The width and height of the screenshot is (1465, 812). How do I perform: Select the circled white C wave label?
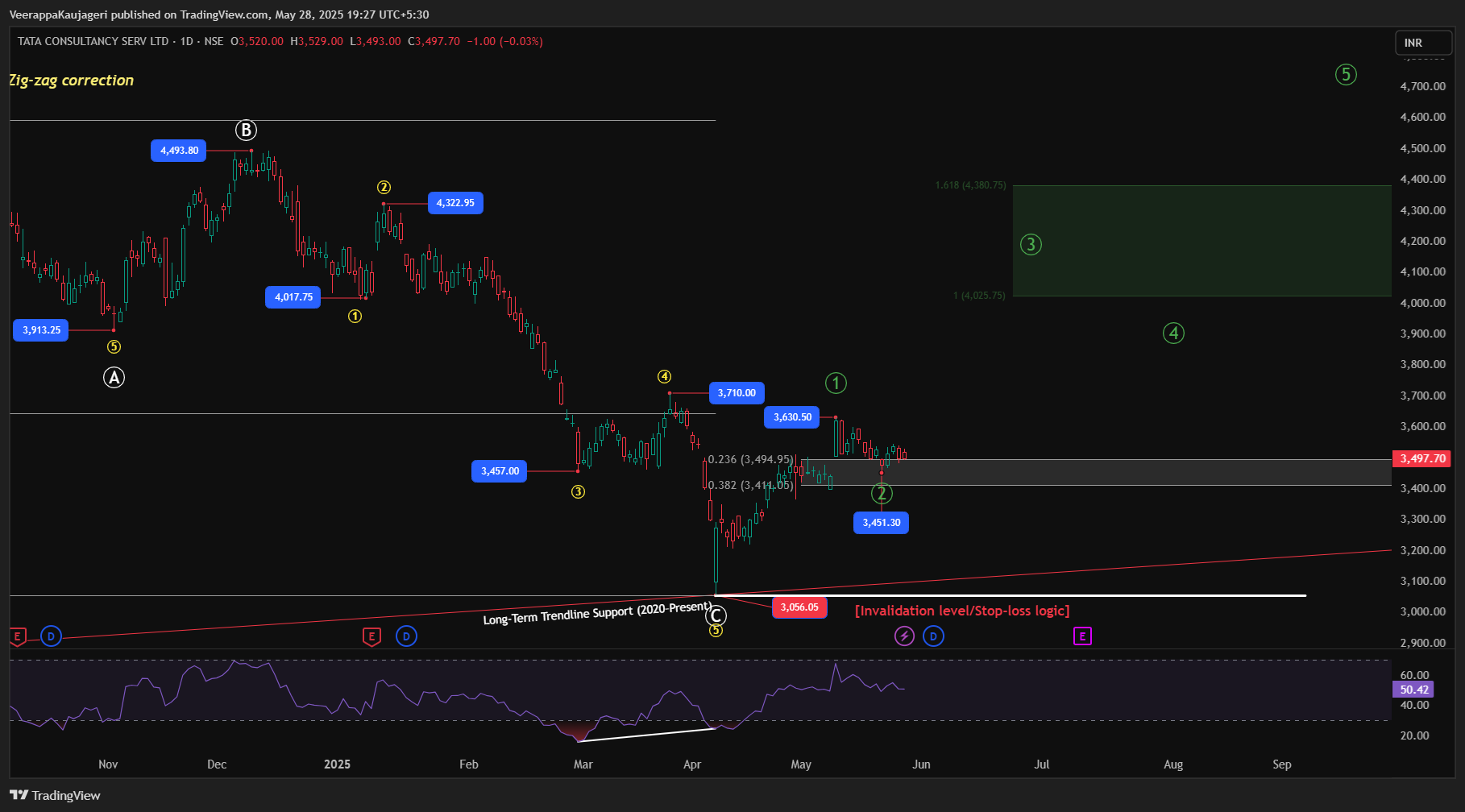tap(716, 616)
